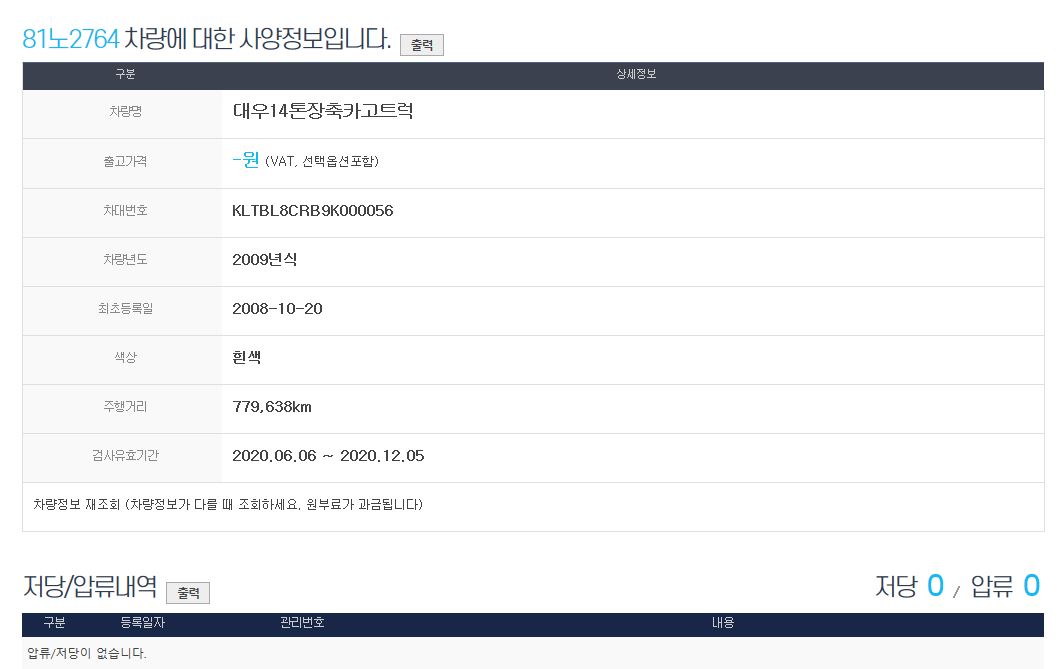
Task: Click the 2009년식 model year value
Action: (264, 260)
